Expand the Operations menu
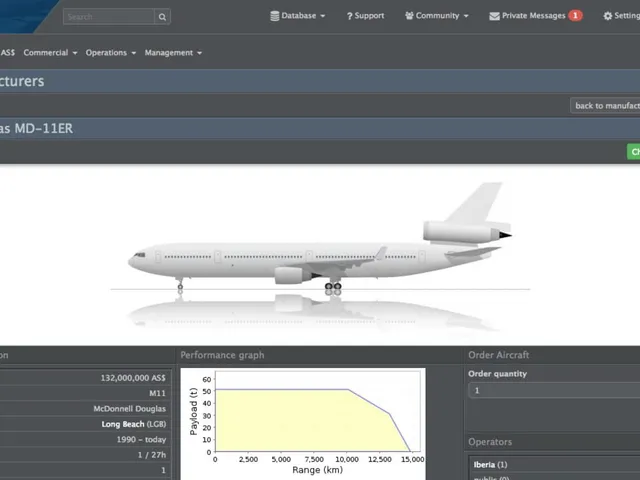 coord(111,53)
